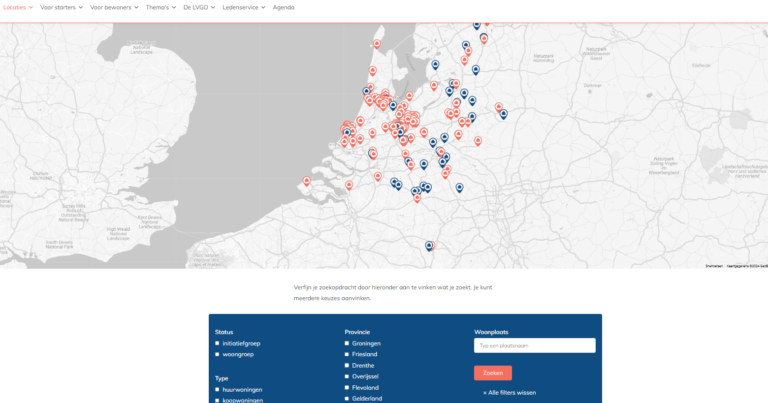Viewport: 768px width, 403px height.
Task: Open the Agenda page from the navigation
Action: pos(283,7)
